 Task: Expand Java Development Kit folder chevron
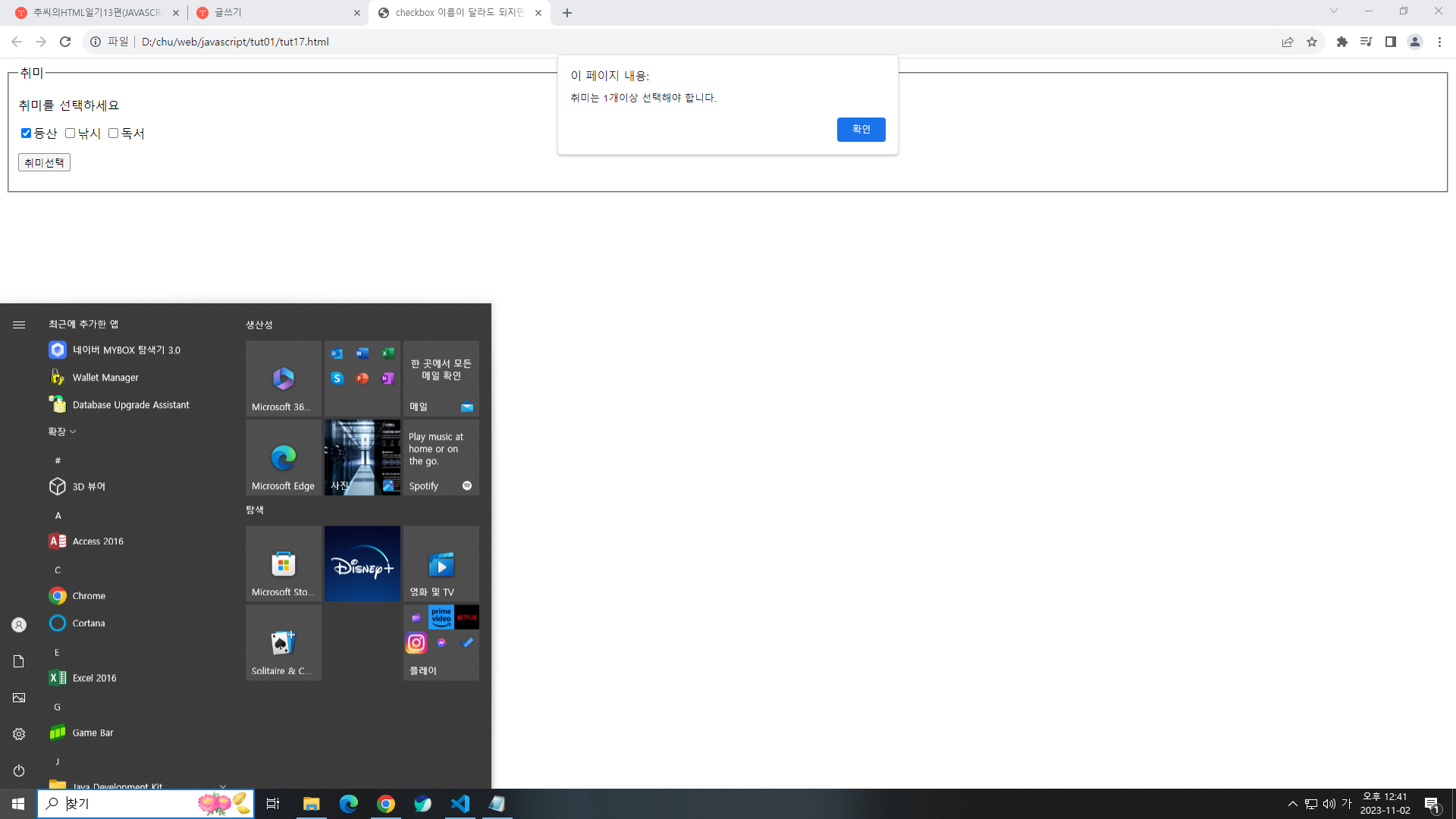(x=222, y=786)
